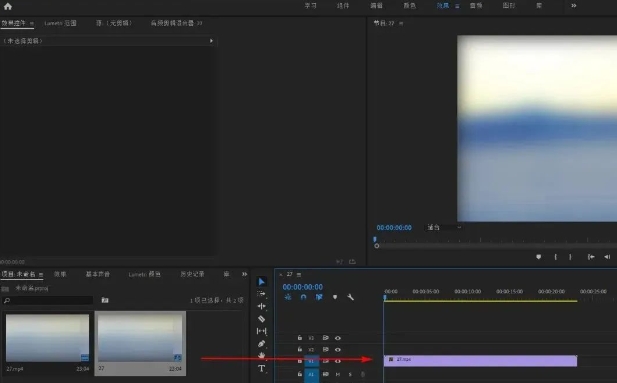Open the zoom level dropdown
The image size is (617, 383).
pyautogui.click(x=444, y=228)
